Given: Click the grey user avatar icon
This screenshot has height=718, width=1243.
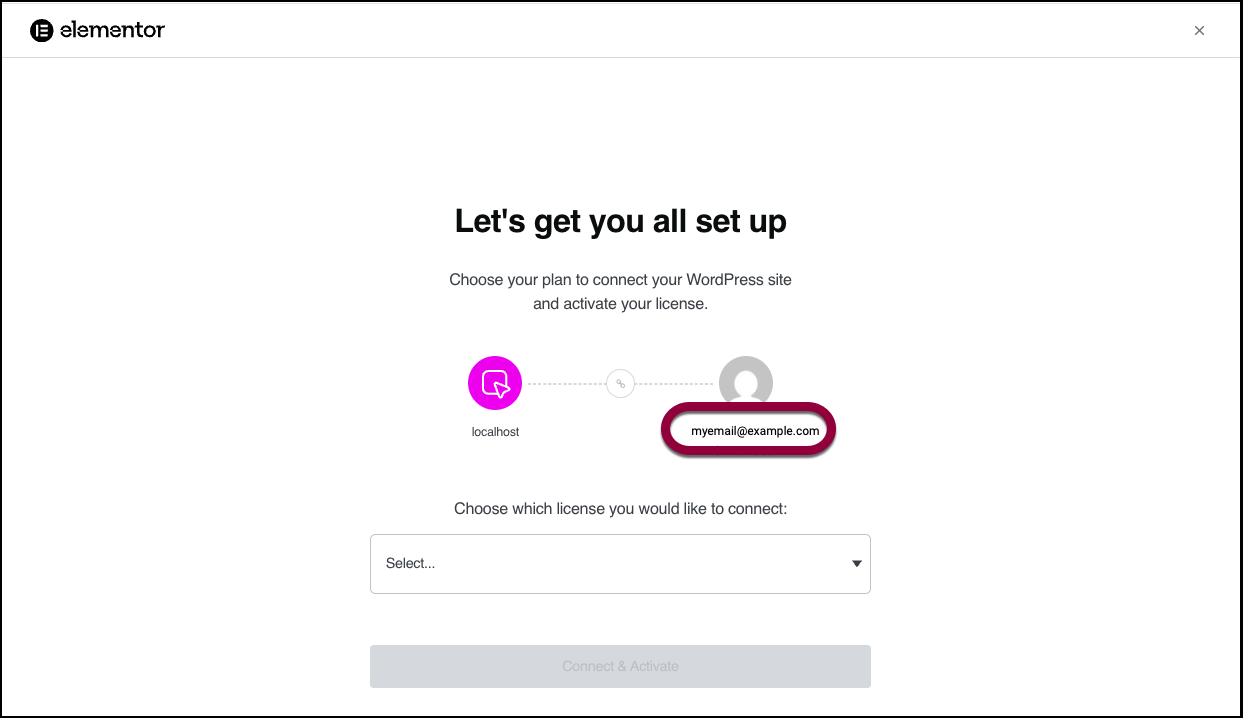Looking at the screenshot, I should (746, 380).
